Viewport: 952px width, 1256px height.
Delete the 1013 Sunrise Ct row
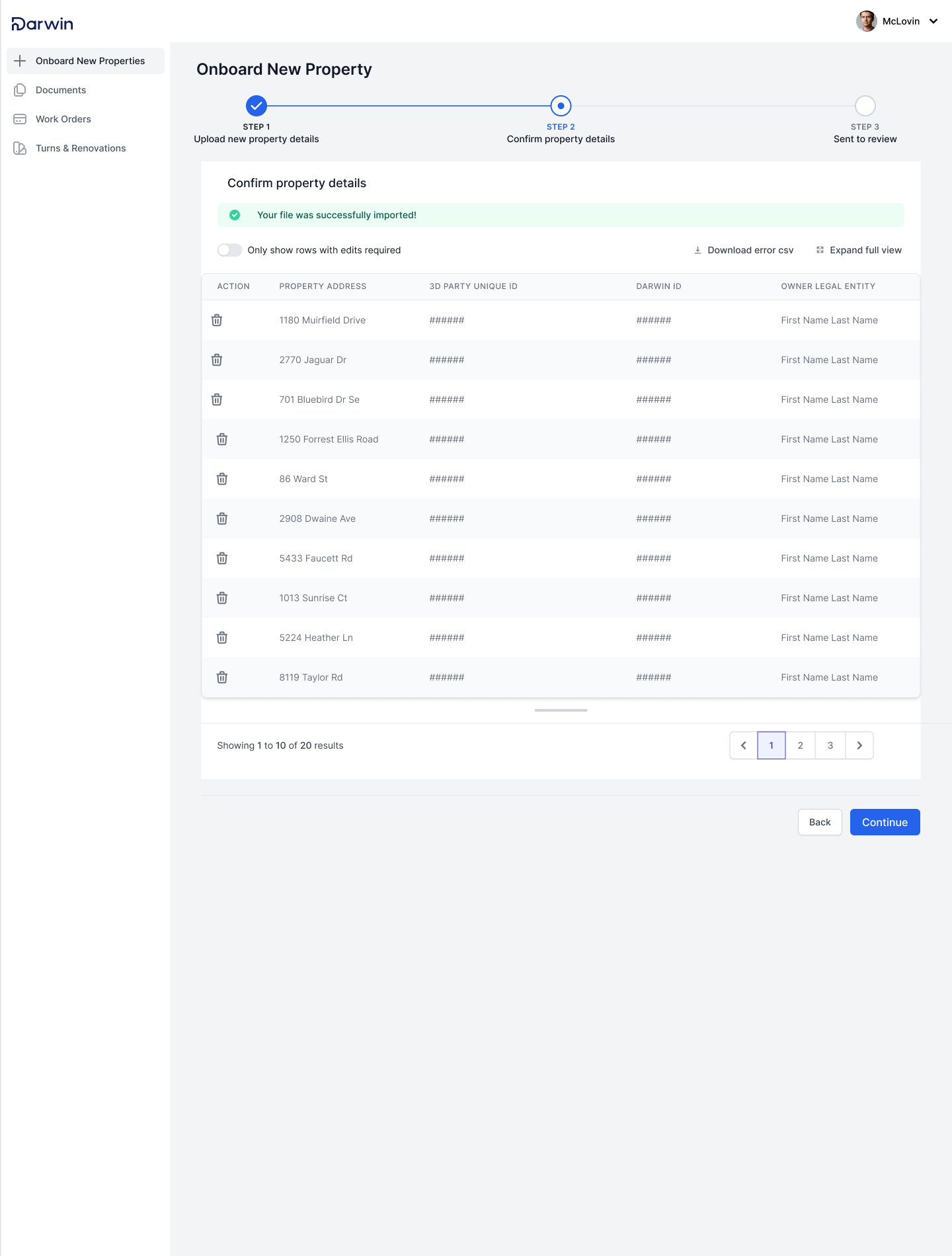(222, 598)
